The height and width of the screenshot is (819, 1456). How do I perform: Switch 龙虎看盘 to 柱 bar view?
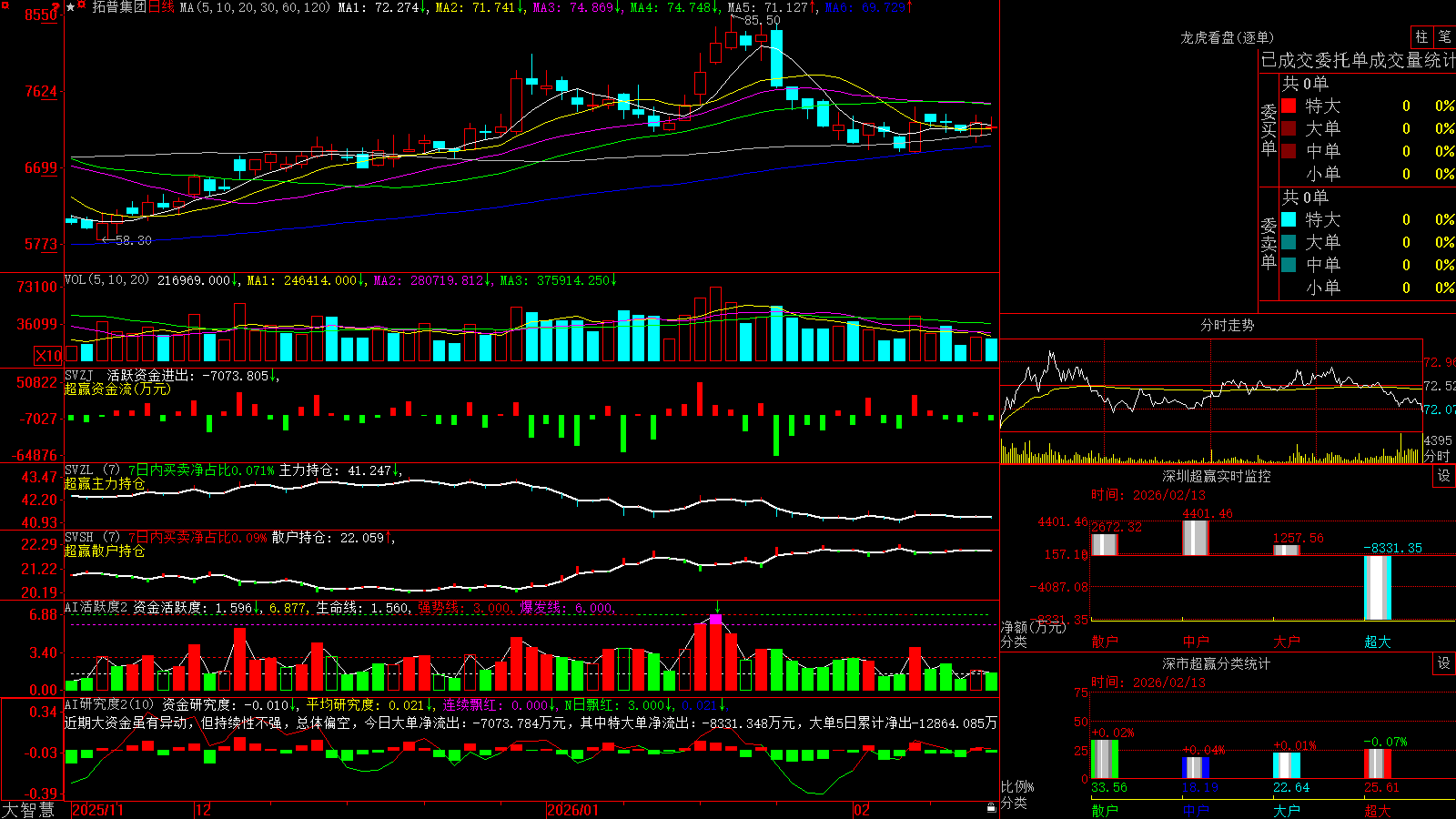[x=1421, y=36]
